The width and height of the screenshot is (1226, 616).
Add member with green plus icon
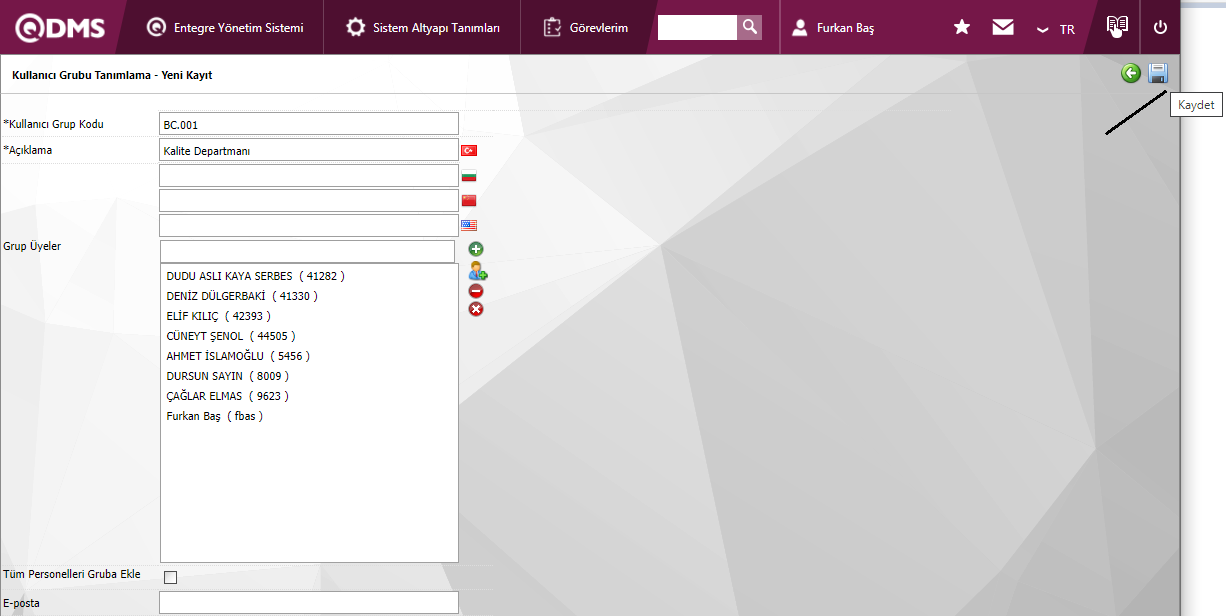pos(476,248)
